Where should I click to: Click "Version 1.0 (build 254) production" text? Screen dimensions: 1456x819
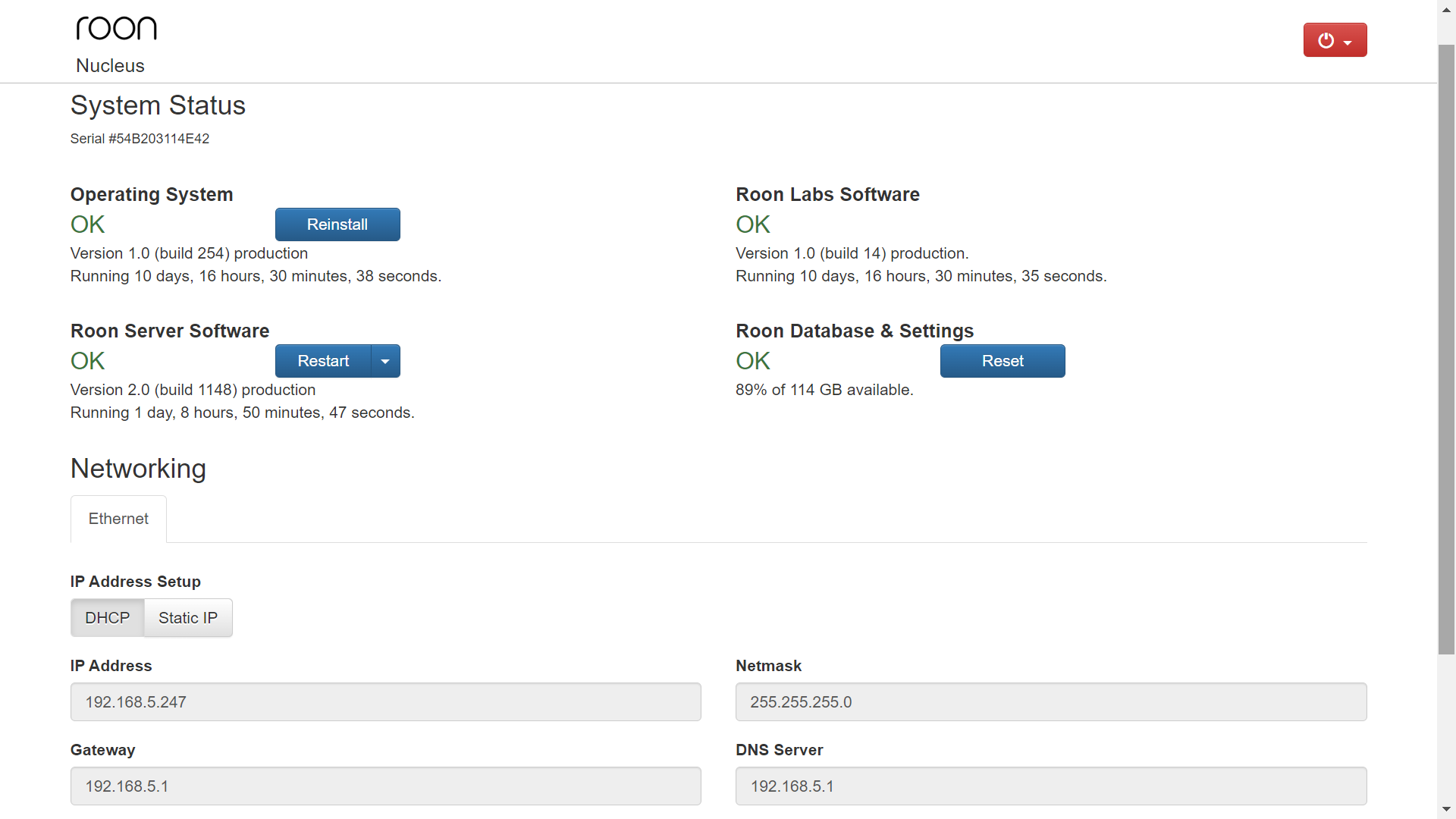[189, 253]
